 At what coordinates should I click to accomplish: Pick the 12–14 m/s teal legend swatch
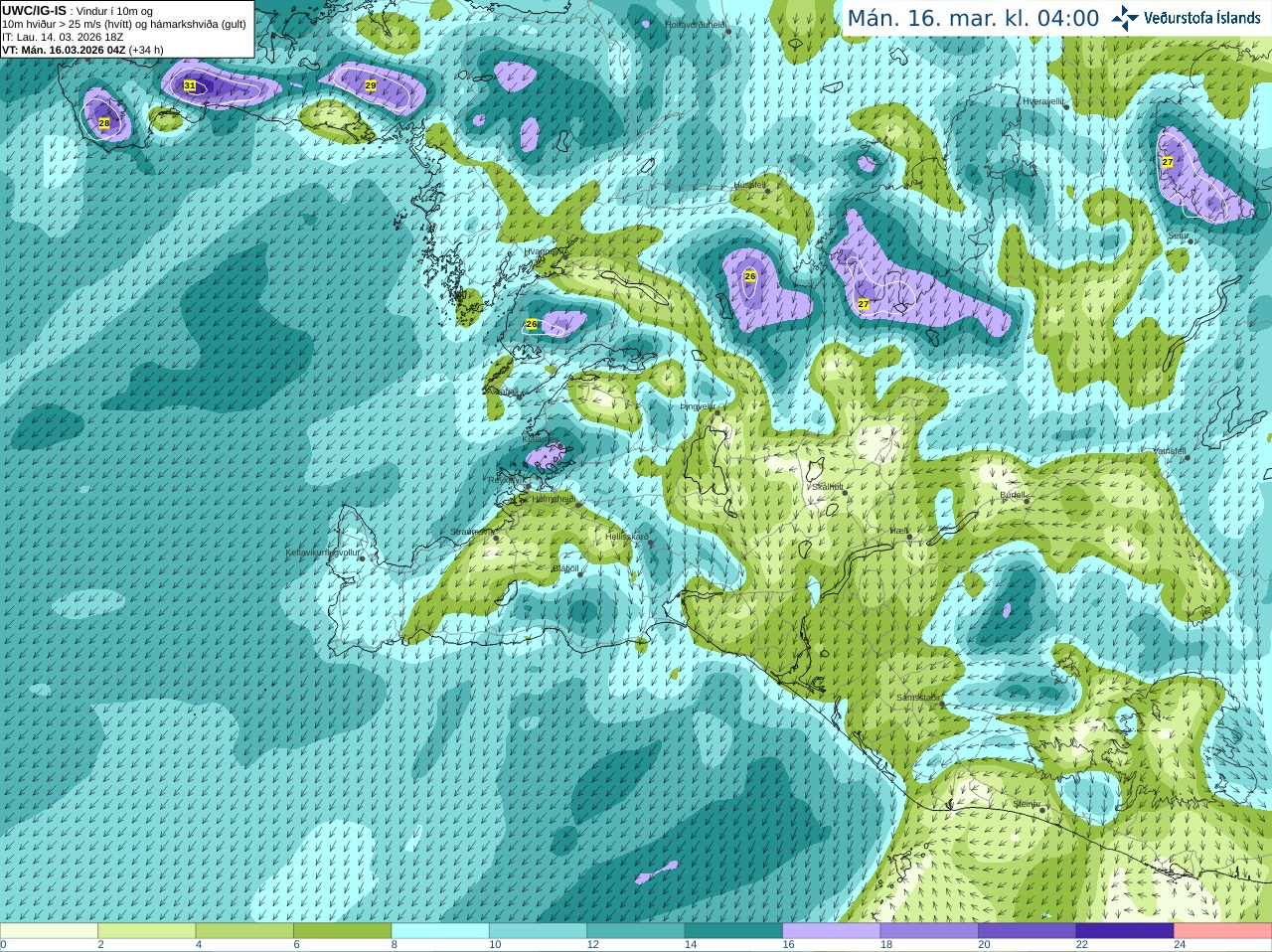636,931
